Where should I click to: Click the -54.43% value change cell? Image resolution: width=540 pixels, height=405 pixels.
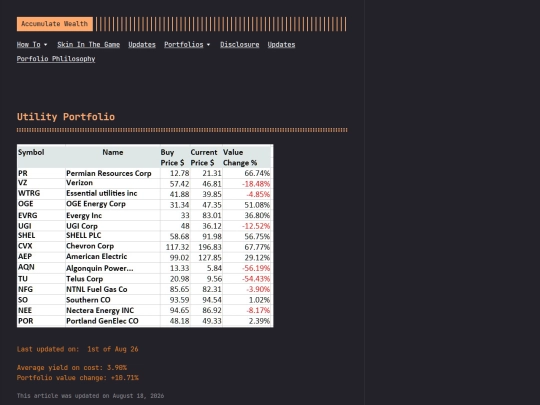(x=256, y=279)
